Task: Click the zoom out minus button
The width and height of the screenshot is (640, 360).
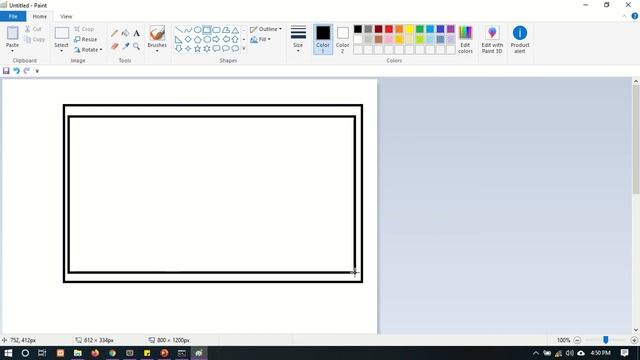Action: click(x=577, y=340)
